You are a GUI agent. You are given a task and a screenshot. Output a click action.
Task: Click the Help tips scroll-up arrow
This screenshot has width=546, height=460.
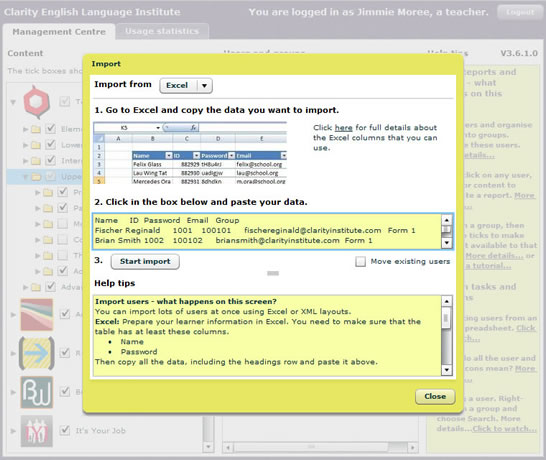(446, 301)
